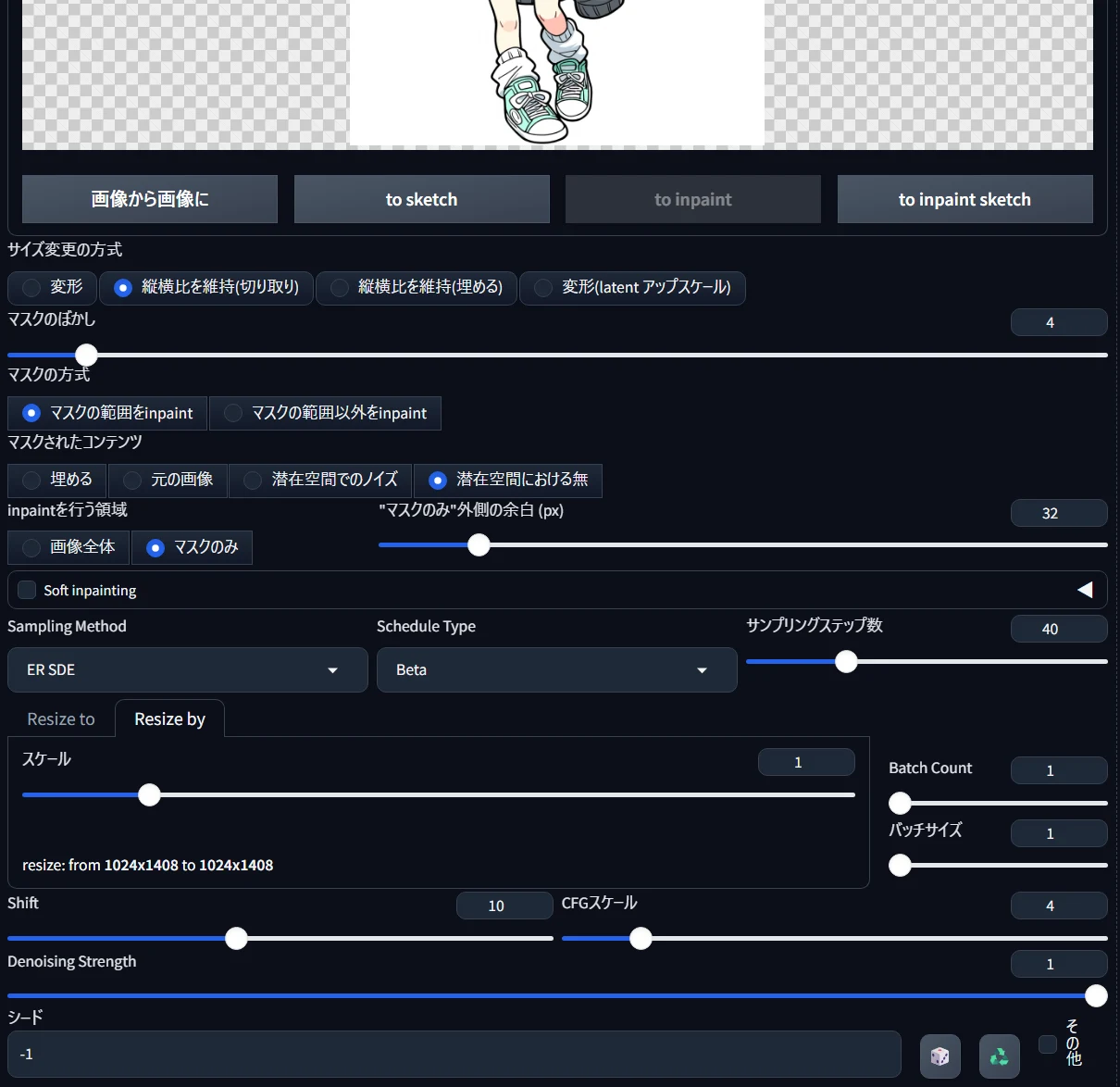Choose マスクの範囲をinpaint mask mode
1120x1087 pixels.
point(107,413)
